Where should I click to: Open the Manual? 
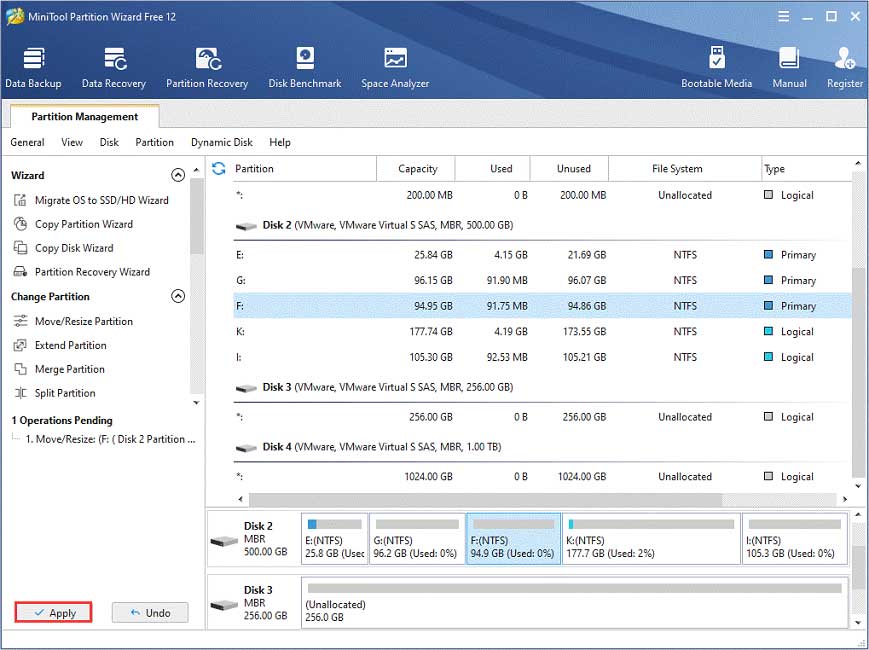[789, 68]
